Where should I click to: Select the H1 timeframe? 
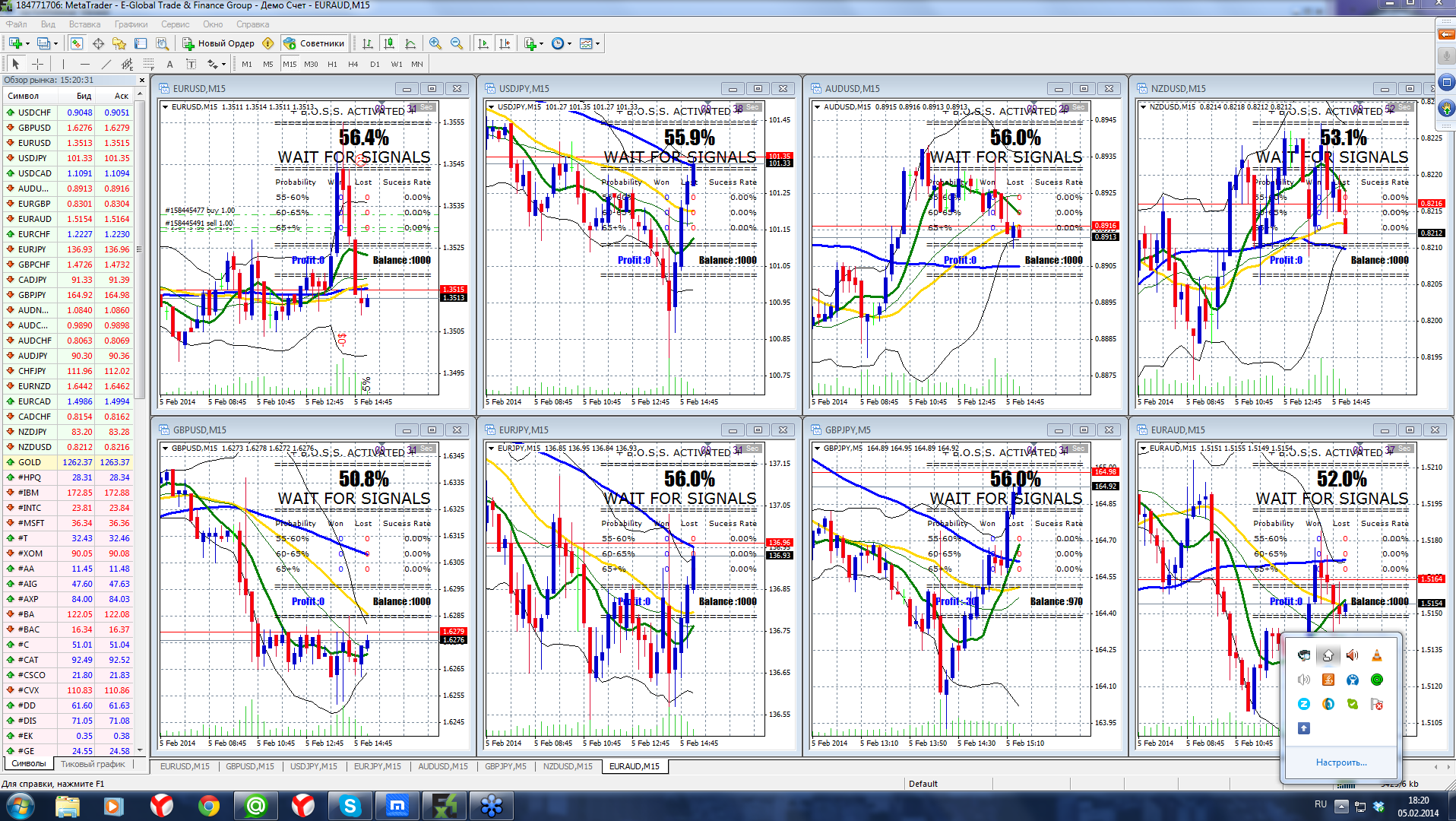pyautogui.click(x=332, y=64)
